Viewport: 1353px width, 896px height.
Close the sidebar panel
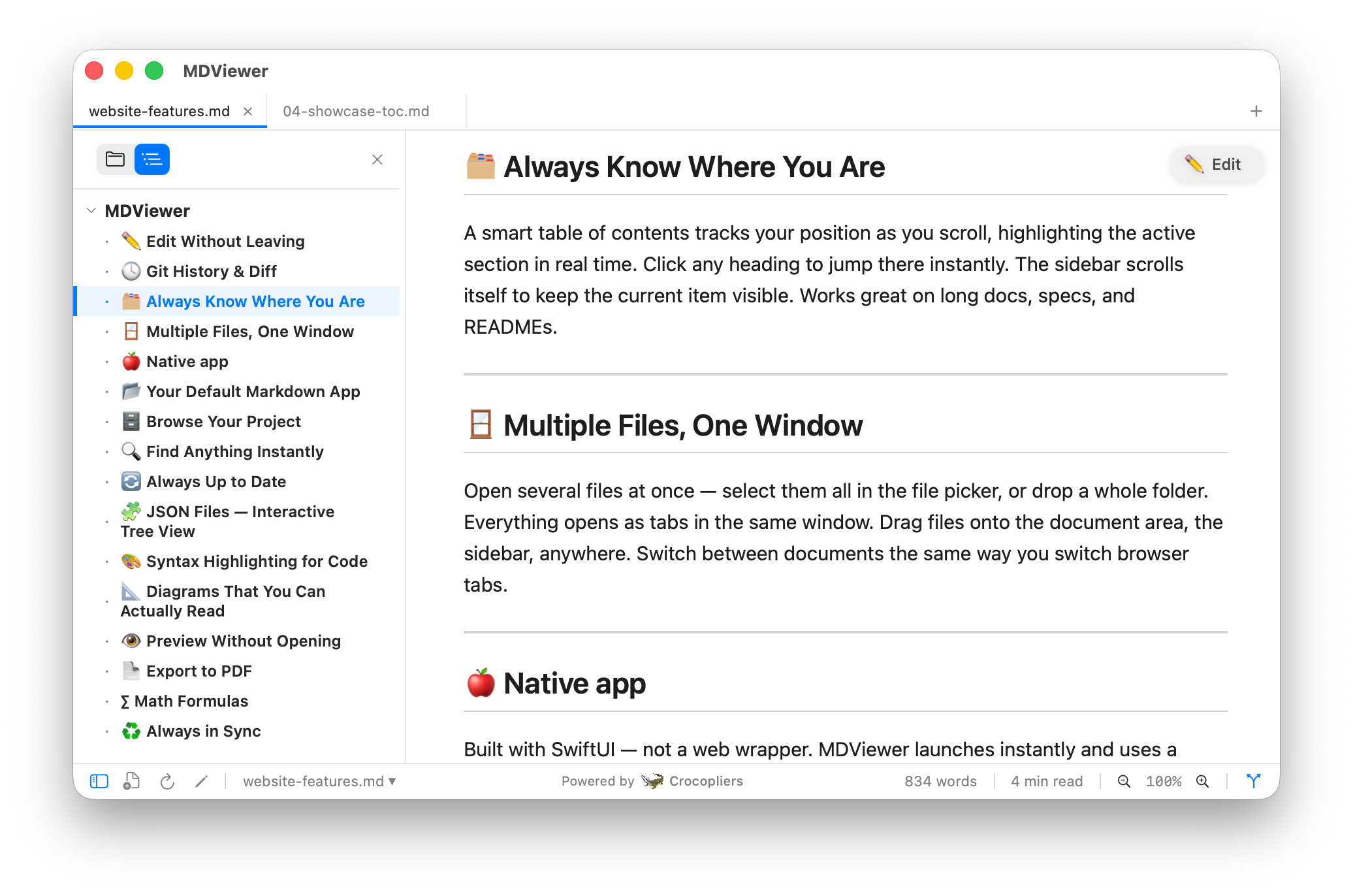click(x=377, y=159)
